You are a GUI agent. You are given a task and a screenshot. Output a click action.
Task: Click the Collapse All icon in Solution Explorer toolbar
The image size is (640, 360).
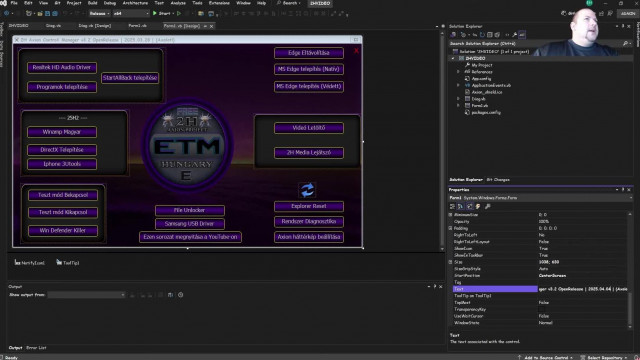click(x=490, y=35)
